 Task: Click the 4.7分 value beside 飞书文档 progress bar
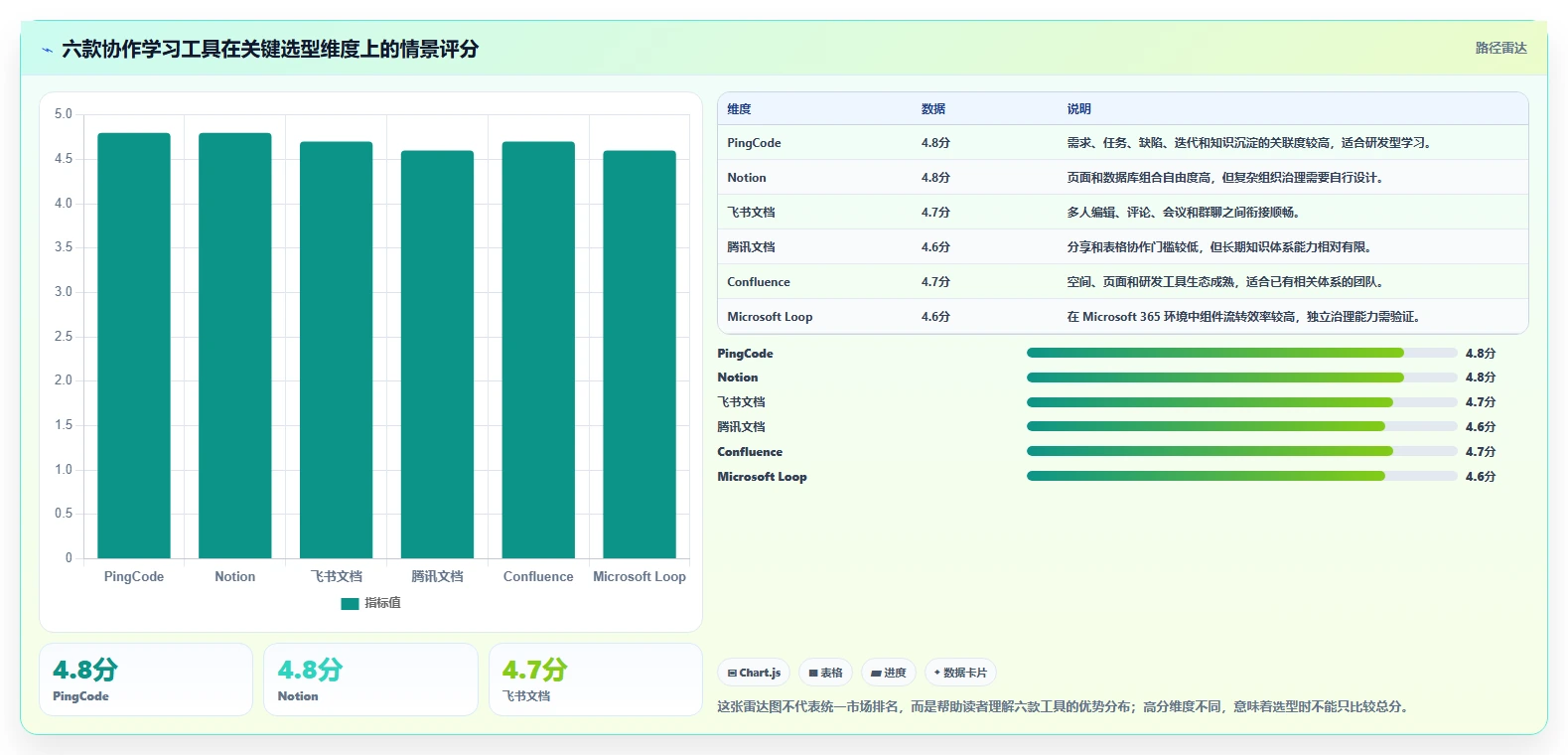pyautogui.click(x=1480, y=402)
